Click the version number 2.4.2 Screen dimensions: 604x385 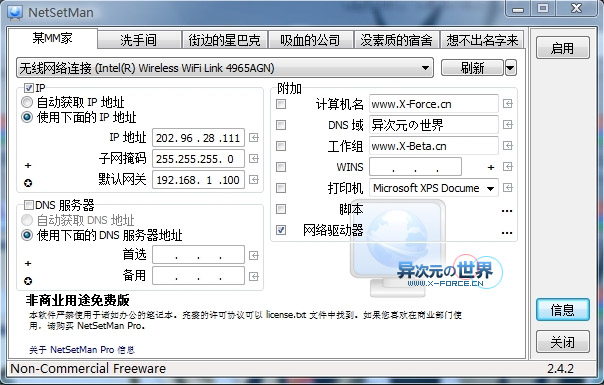point(560,368)
